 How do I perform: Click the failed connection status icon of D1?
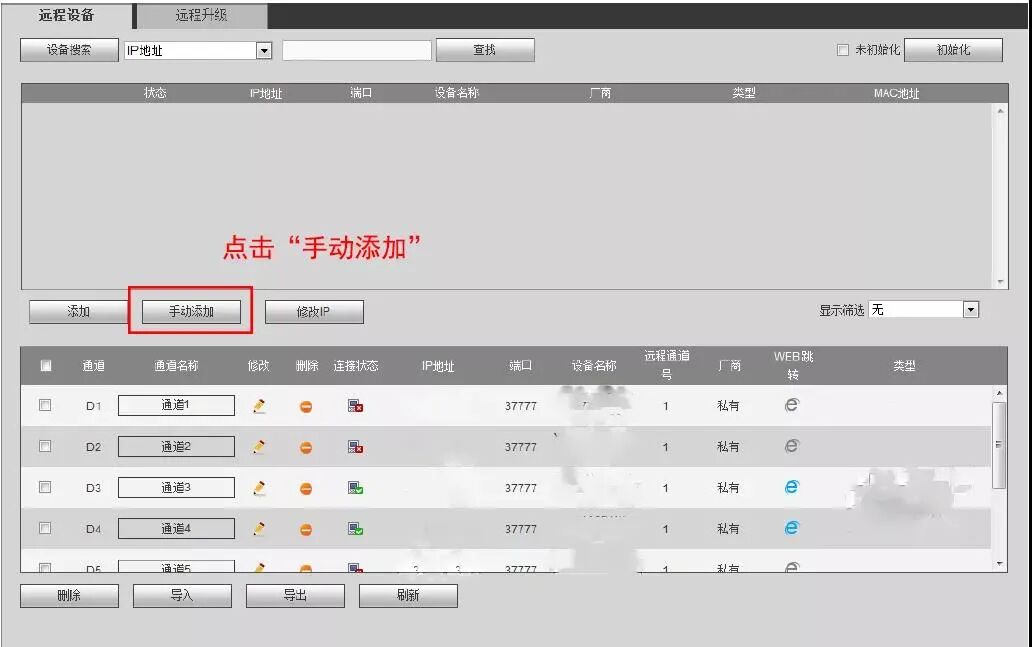[354, 406]
